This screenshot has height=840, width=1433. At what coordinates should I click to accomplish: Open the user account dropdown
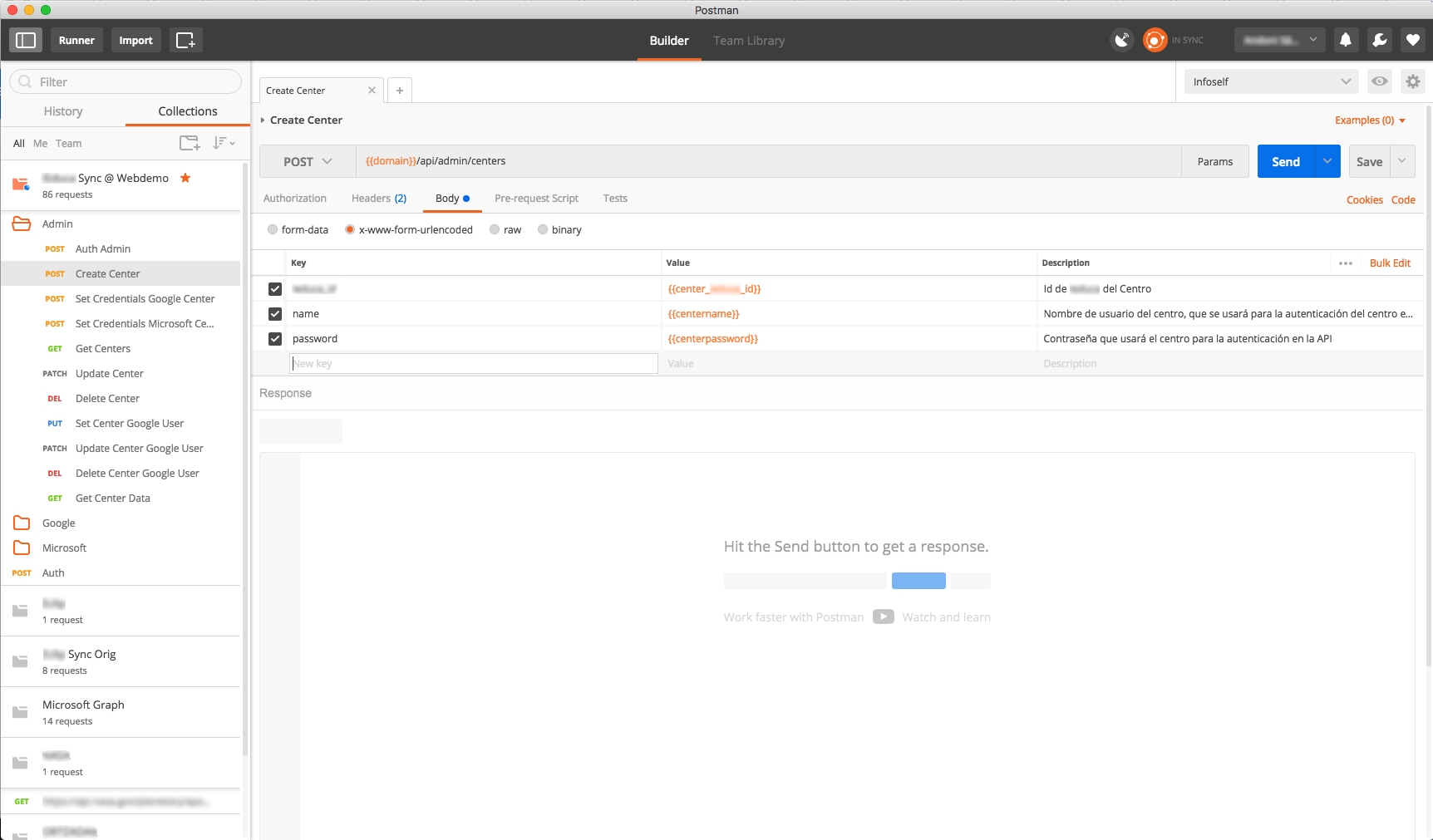pos(1279,40)
